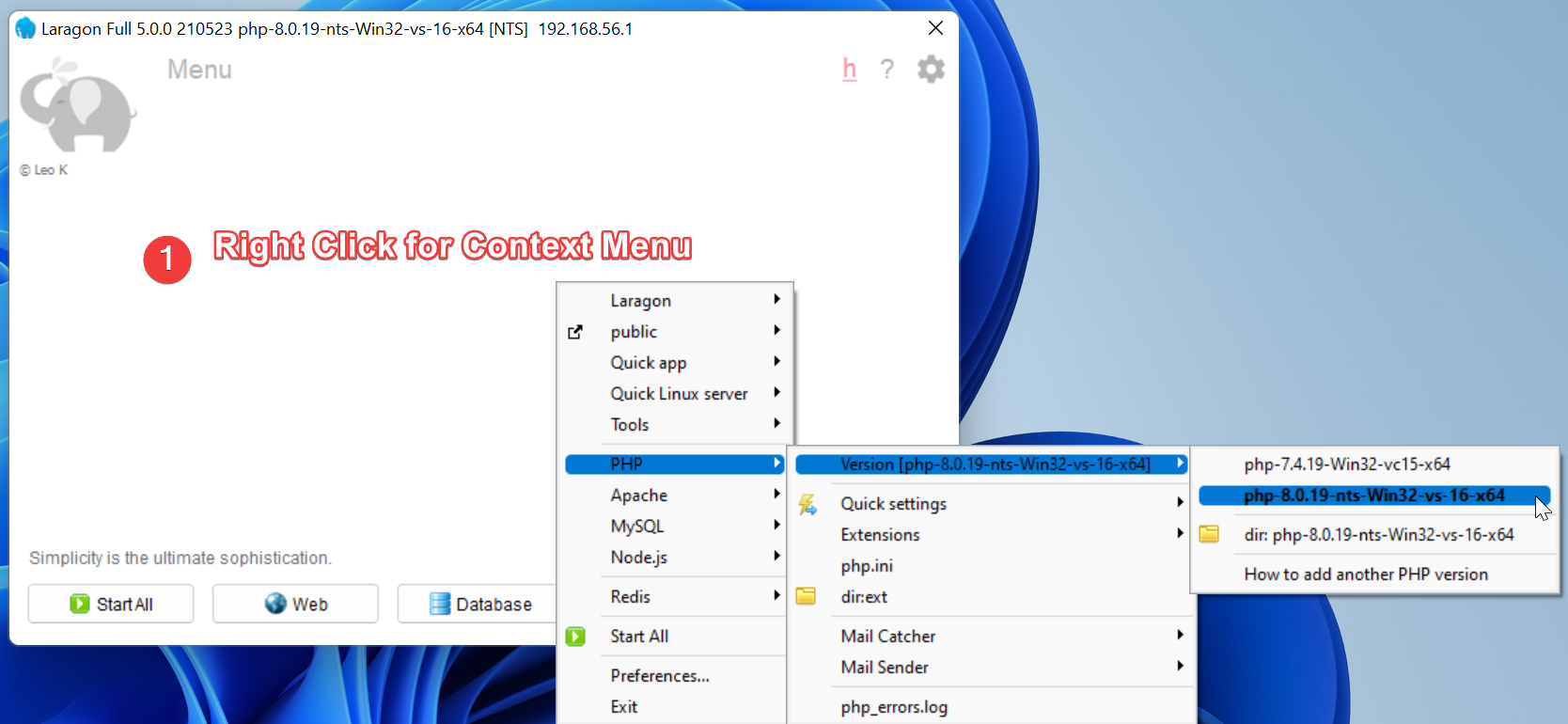Click the question mark help icon
The width and height of the screenshot is (1568, 724).
coord(886,69)
